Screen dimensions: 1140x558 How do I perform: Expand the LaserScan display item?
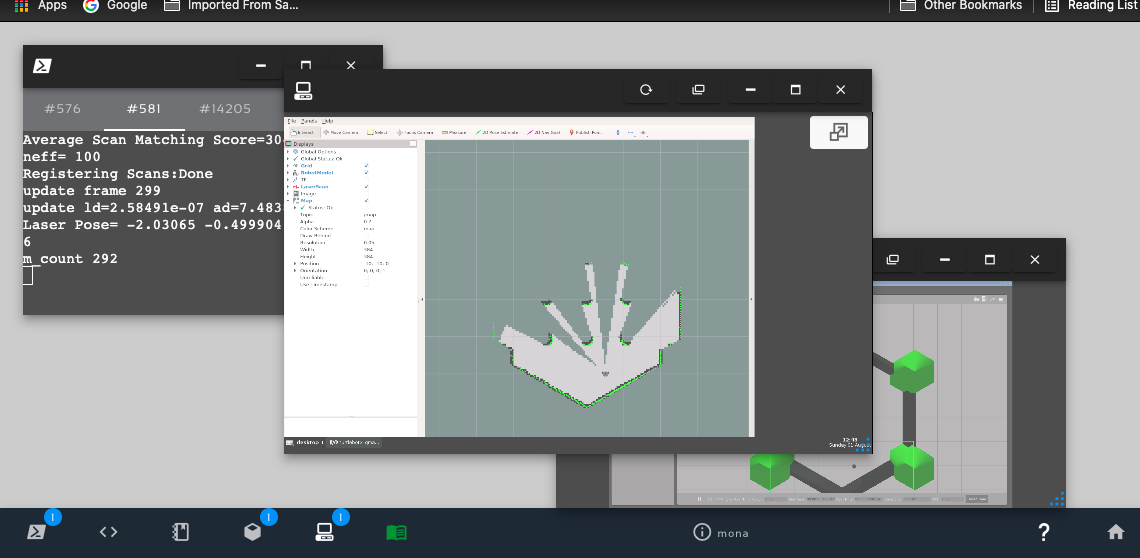tap(288, 186)
